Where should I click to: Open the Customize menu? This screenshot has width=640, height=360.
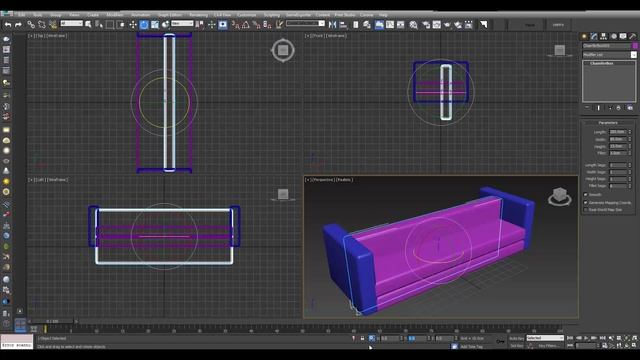tap(247, 15)
